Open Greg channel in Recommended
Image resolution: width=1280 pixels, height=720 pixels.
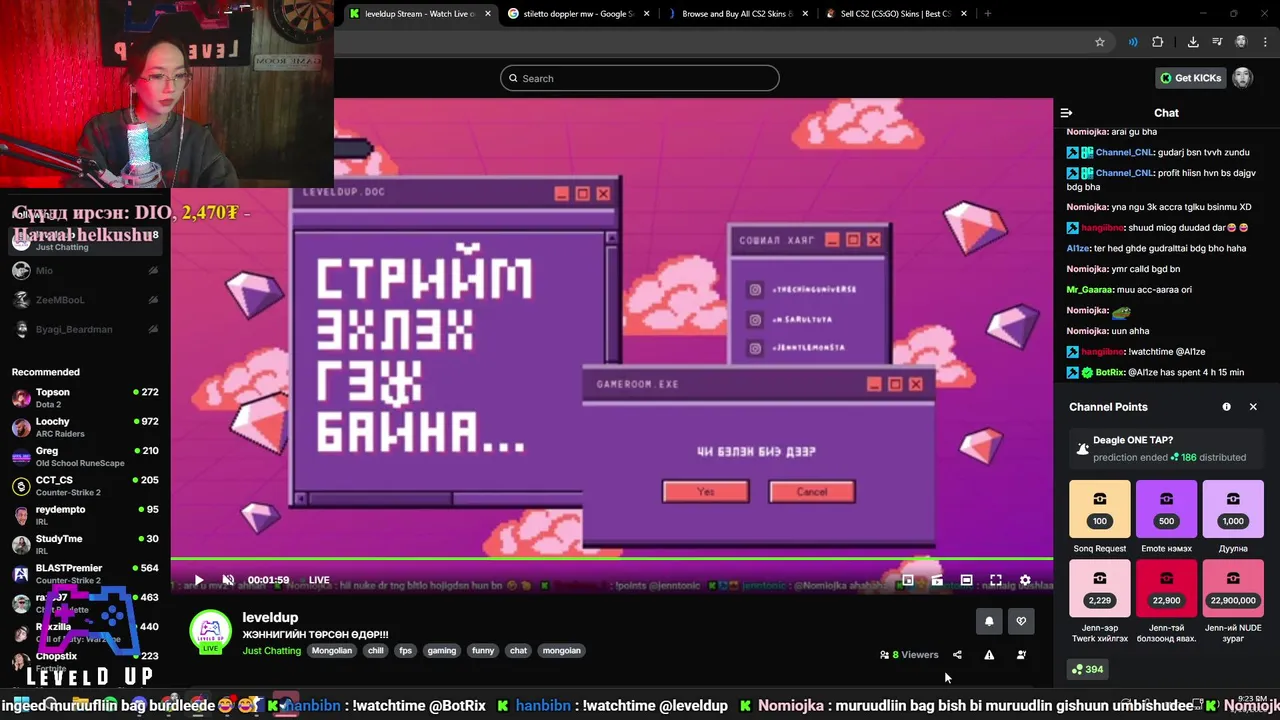click(85, 457)
